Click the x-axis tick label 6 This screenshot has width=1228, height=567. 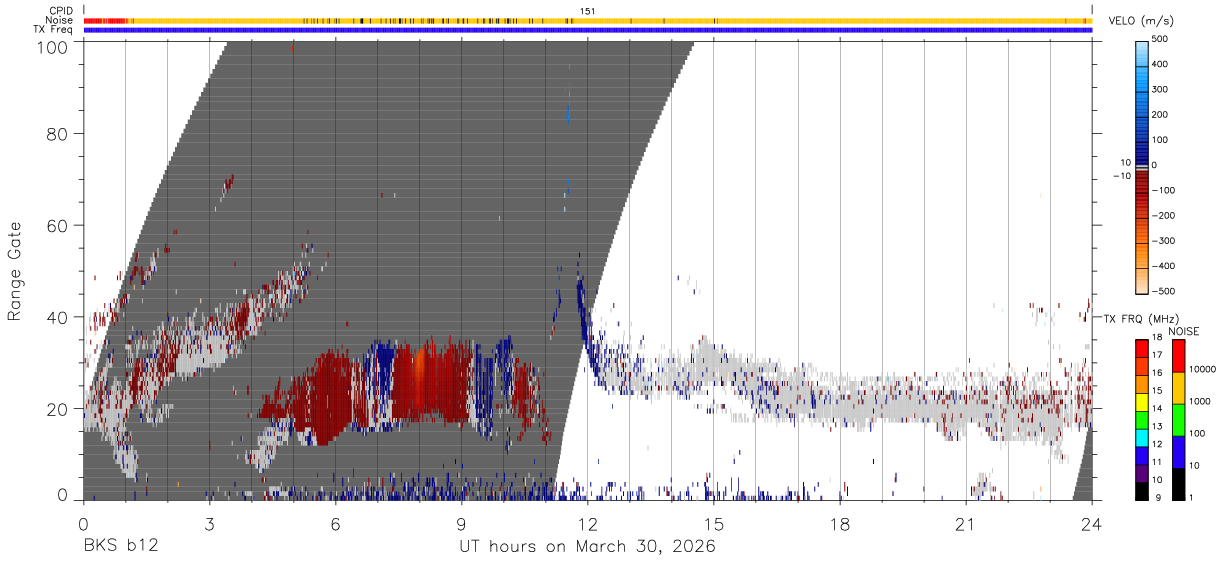click(x=335, y=525)
